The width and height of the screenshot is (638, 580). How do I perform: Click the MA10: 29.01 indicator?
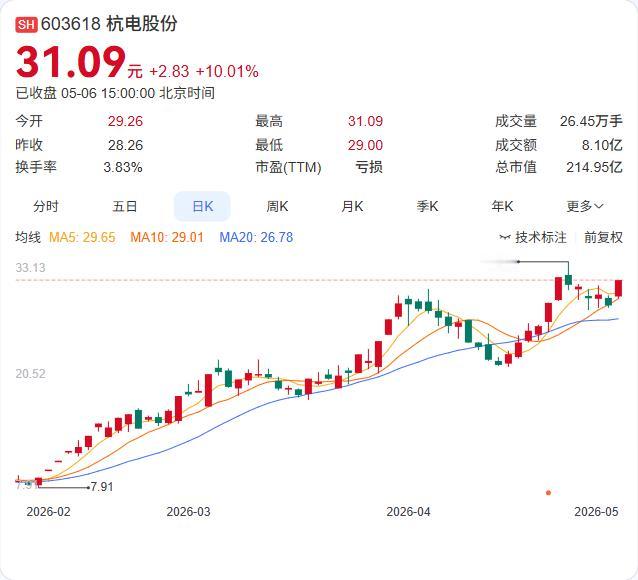point(167,237)
